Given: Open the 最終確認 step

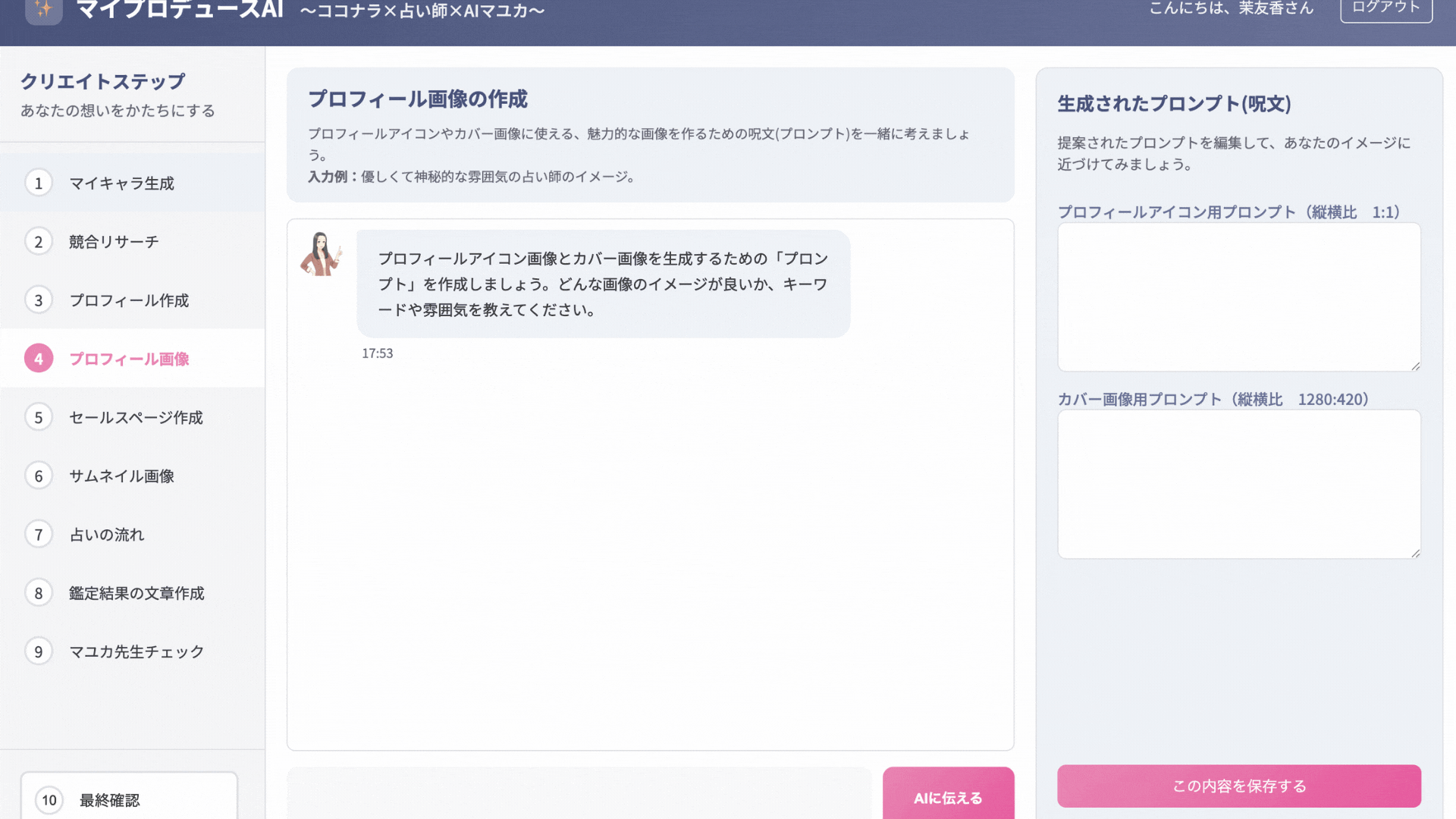Looking at the screenshot, I should pos(110,800).
